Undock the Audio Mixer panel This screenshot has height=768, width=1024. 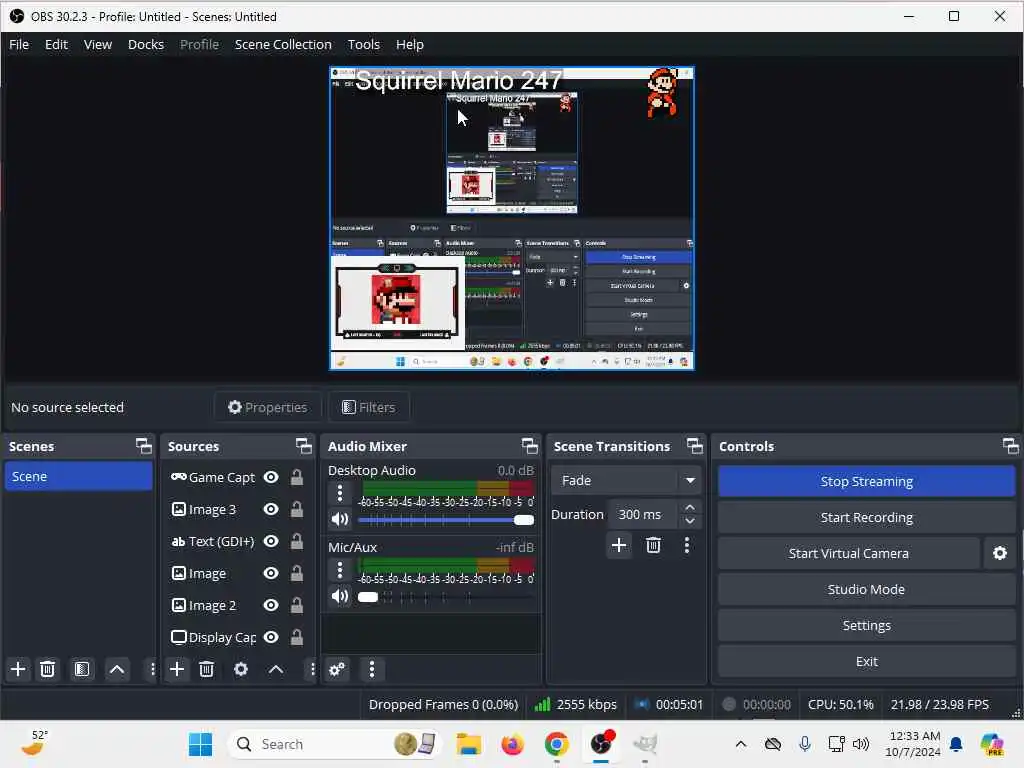click(x=530, y=446)
